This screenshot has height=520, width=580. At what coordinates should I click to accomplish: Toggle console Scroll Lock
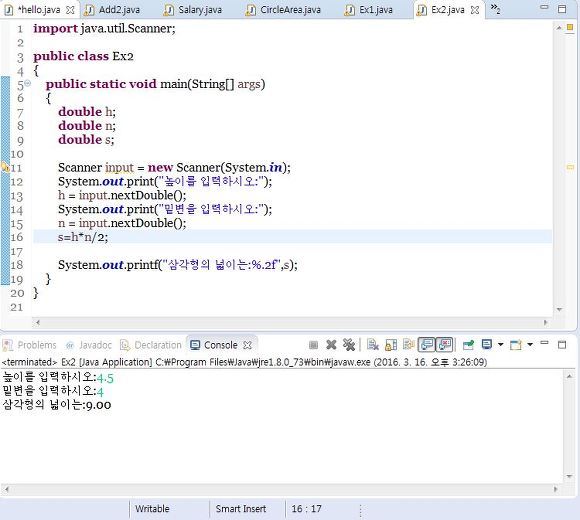pyautogui.click(x=391, y=345)
